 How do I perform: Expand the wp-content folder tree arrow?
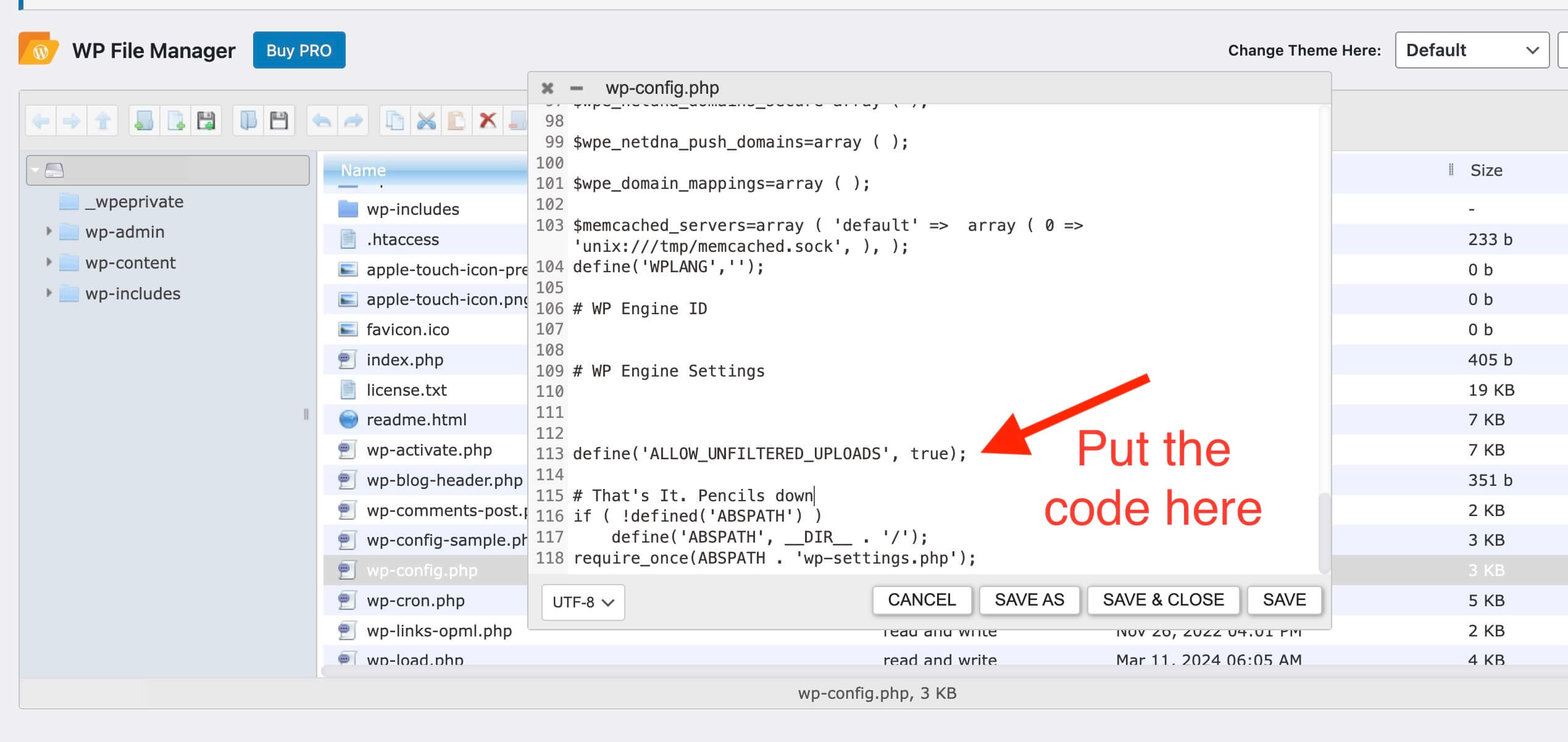coord(49,262)
